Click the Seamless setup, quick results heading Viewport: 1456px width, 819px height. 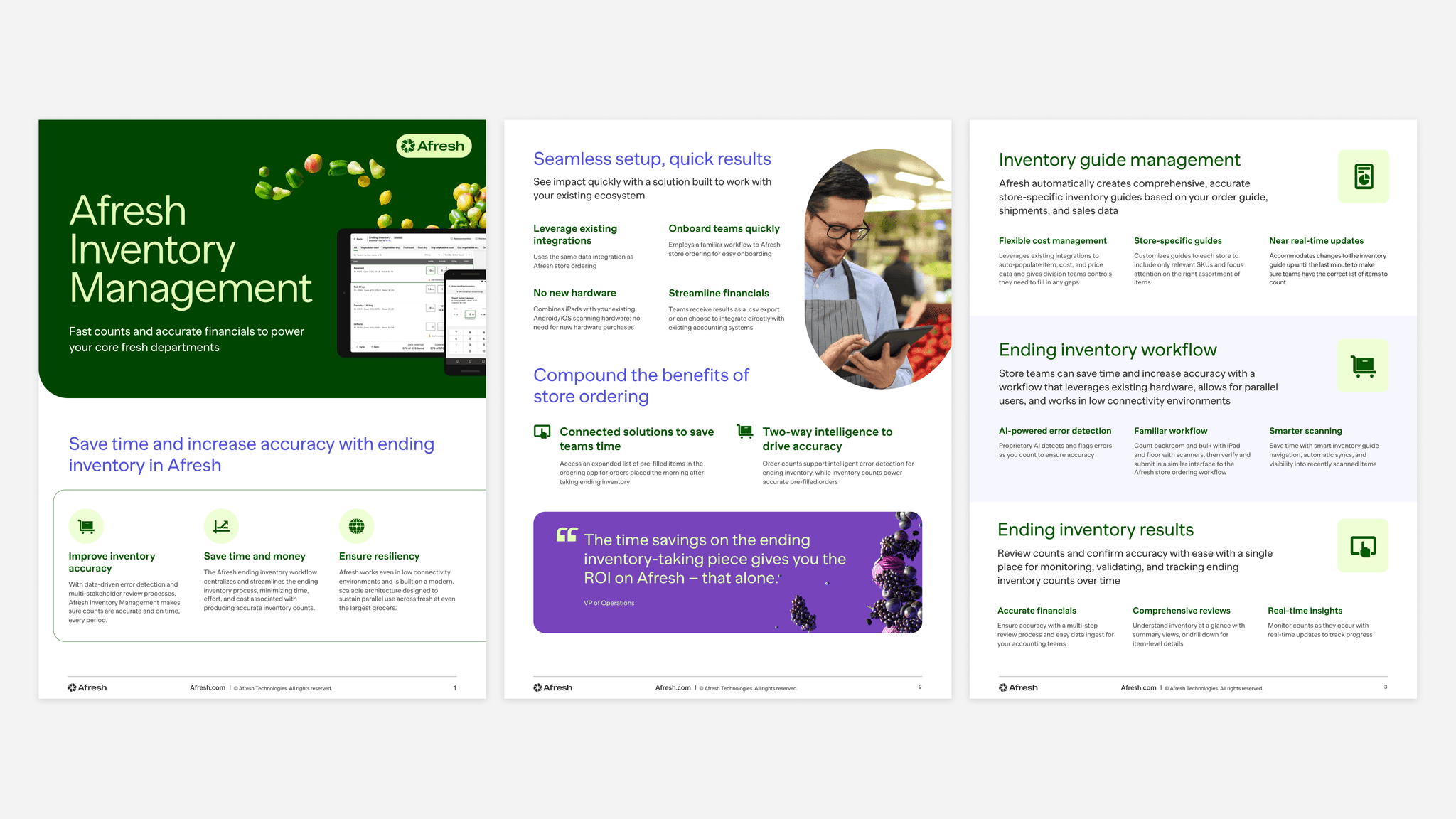652,159
